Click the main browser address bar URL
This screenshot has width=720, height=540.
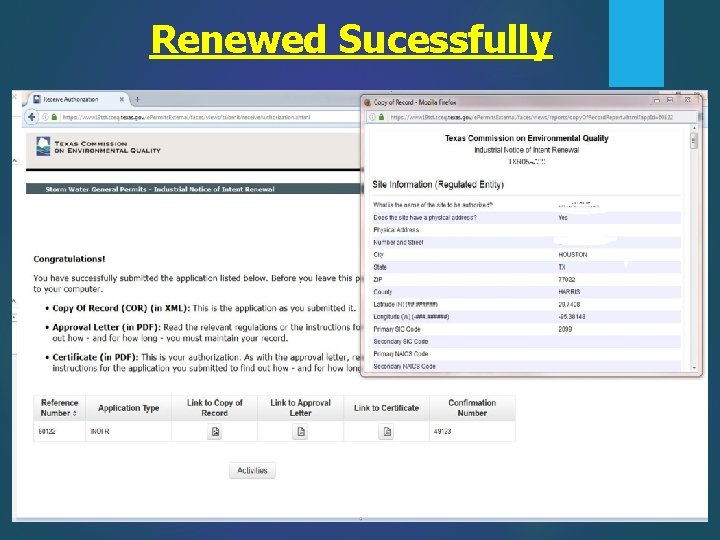point(186,117)
